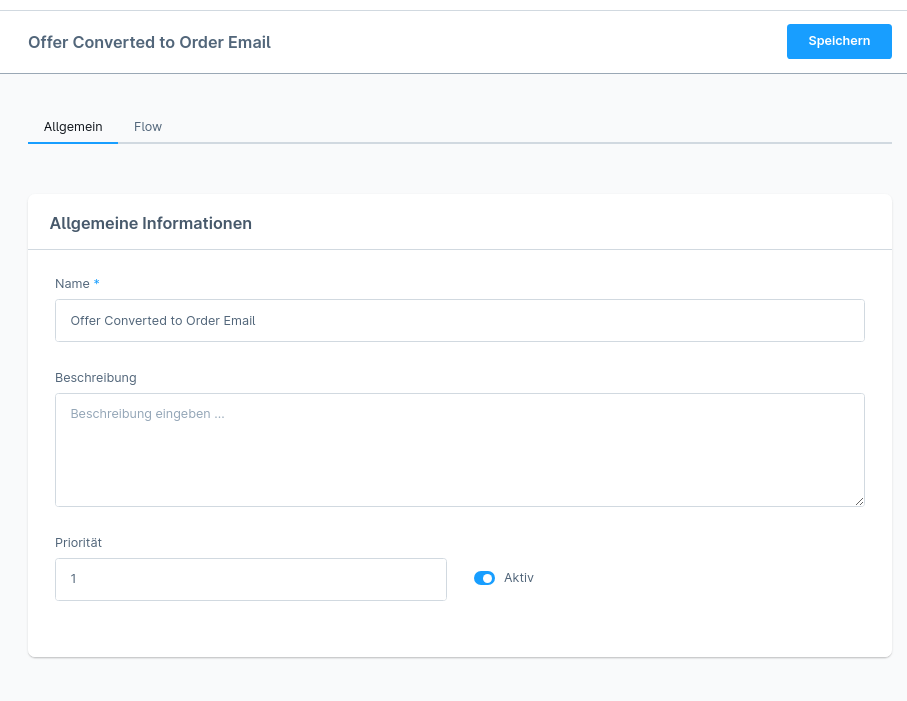Select the Allgemein tab

point(73,127)
